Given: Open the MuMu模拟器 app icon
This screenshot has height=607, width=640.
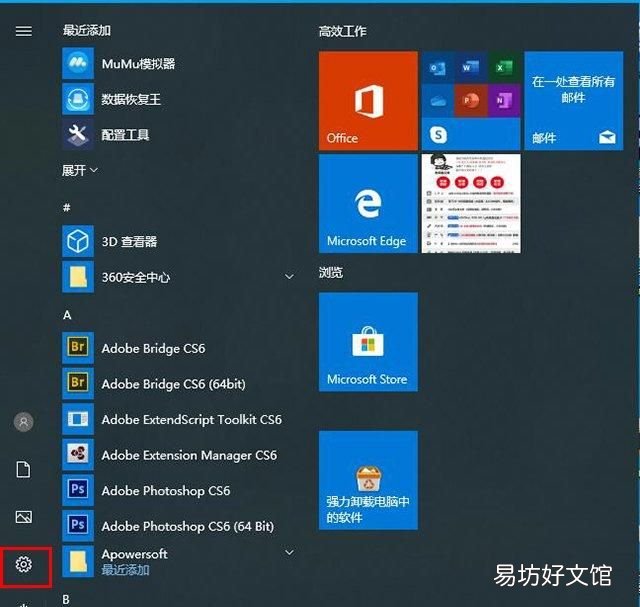Looking at the screenshot, I should pyautogui.click(x=78, y=63).
